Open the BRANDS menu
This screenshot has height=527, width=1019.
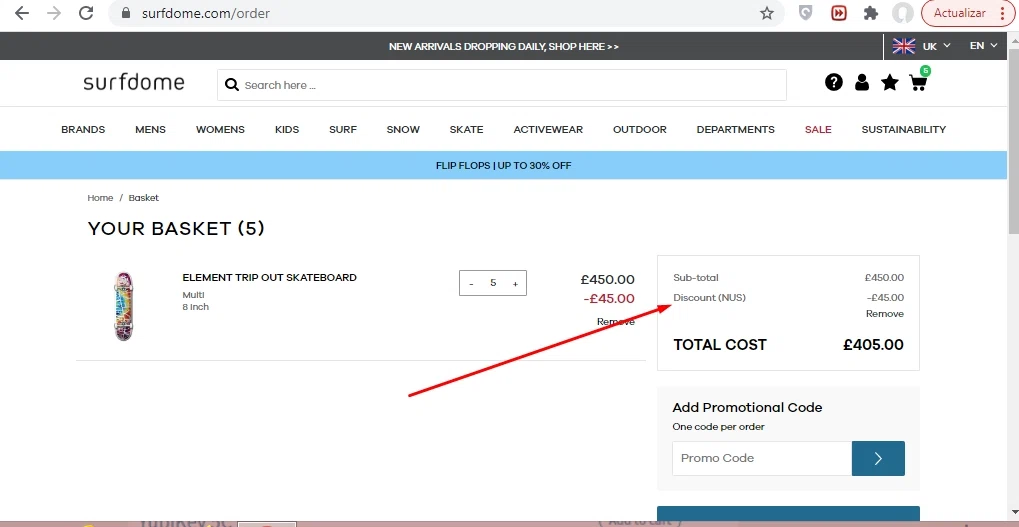click(83, 129)
